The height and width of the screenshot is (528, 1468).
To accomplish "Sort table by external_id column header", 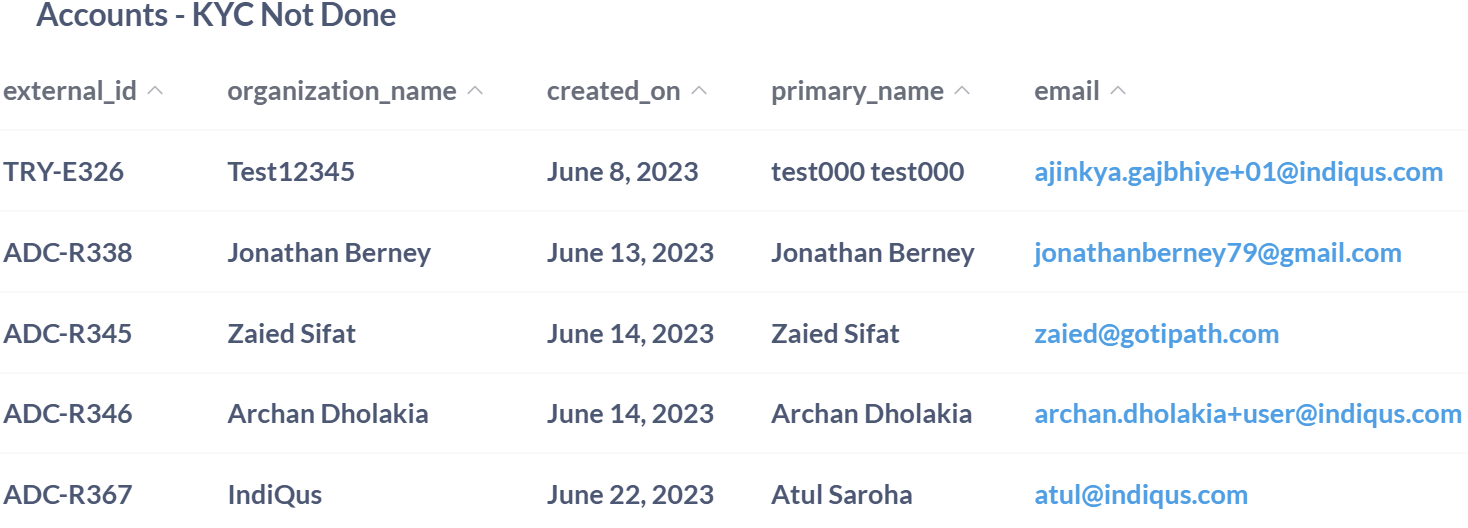I will click(70, 91).
